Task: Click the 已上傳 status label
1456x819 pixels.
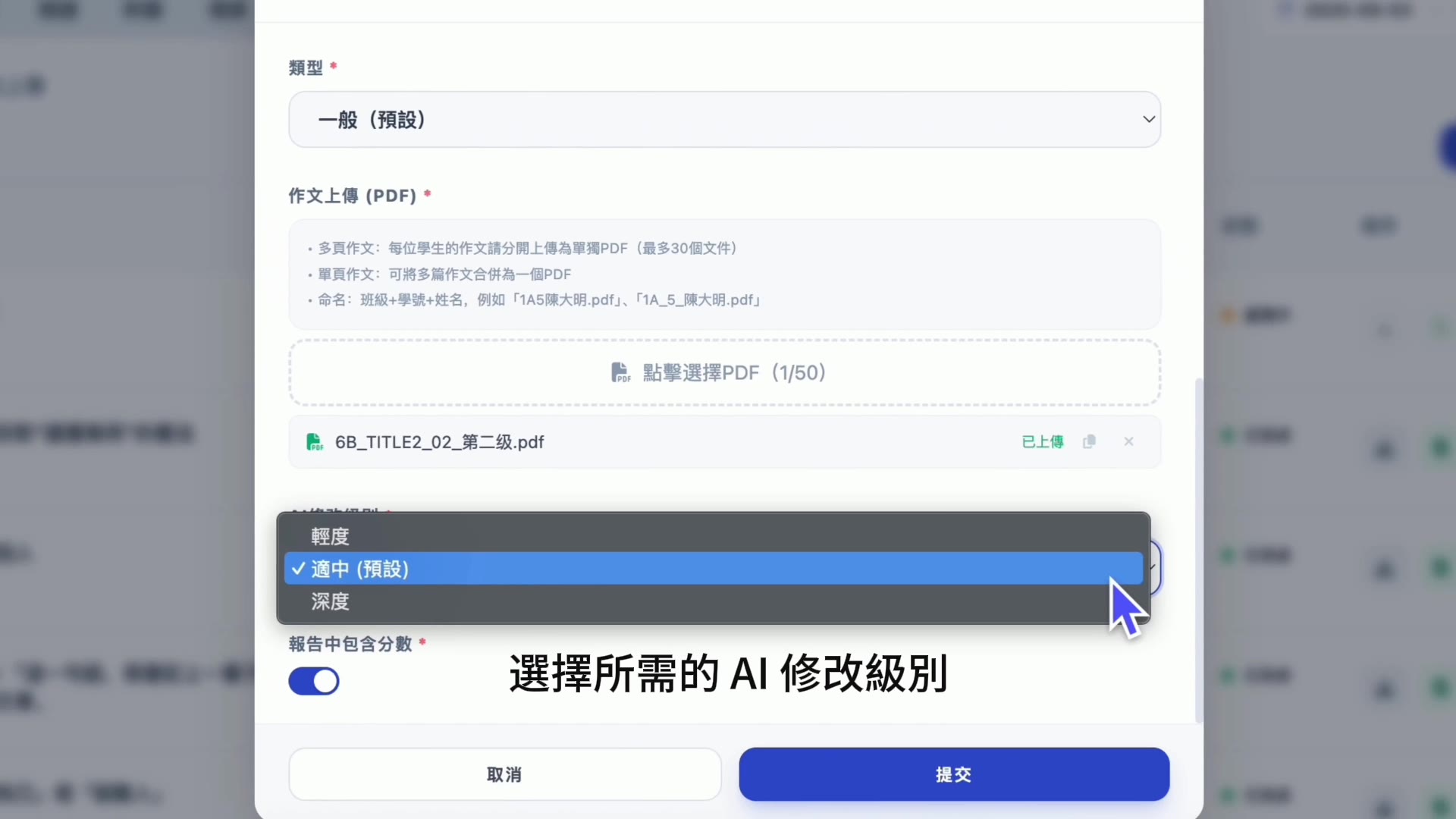Action: point(1042,441)
